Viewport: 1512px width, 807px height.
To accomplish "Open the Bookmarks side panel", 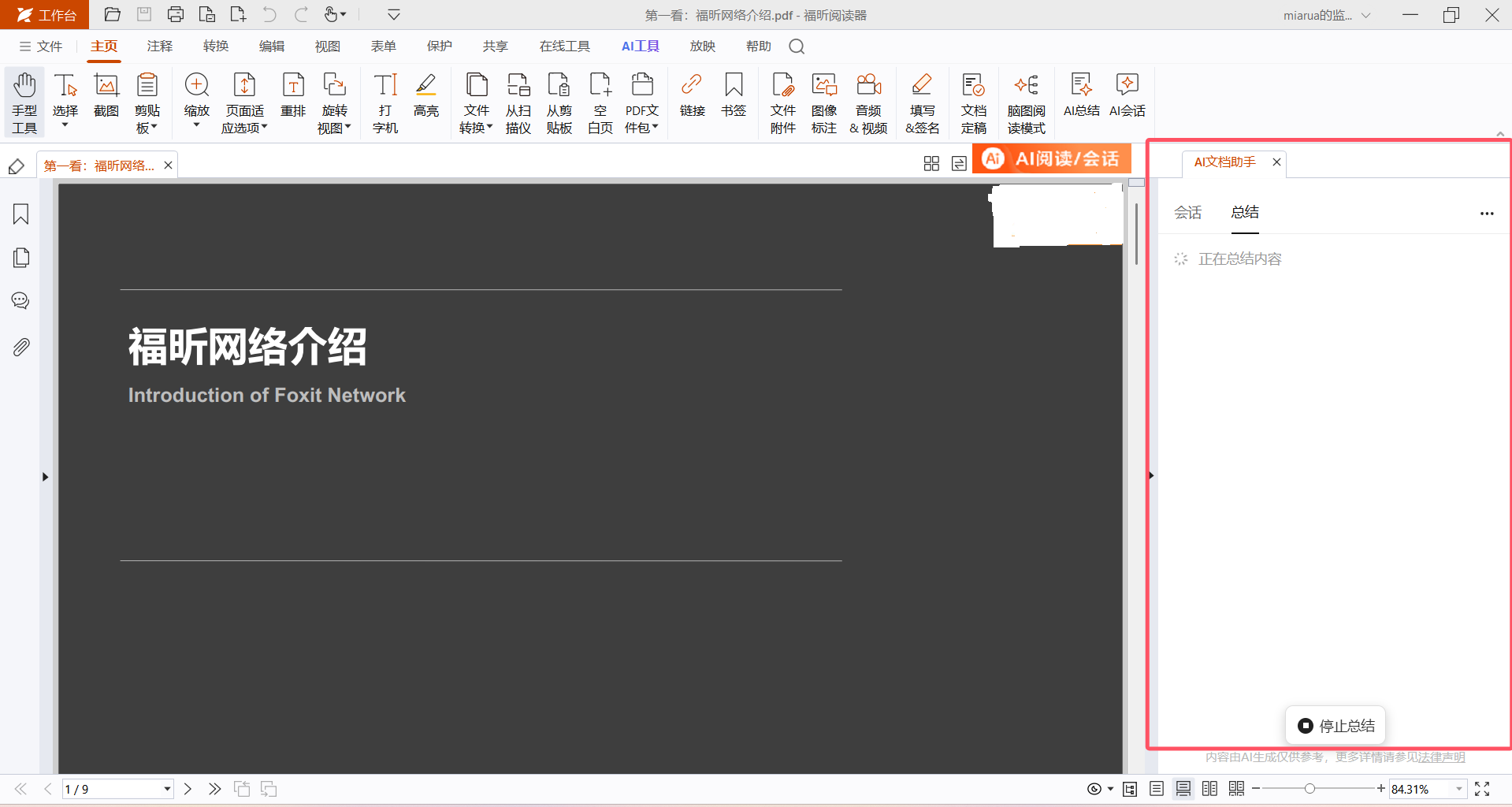I will 21,214.
